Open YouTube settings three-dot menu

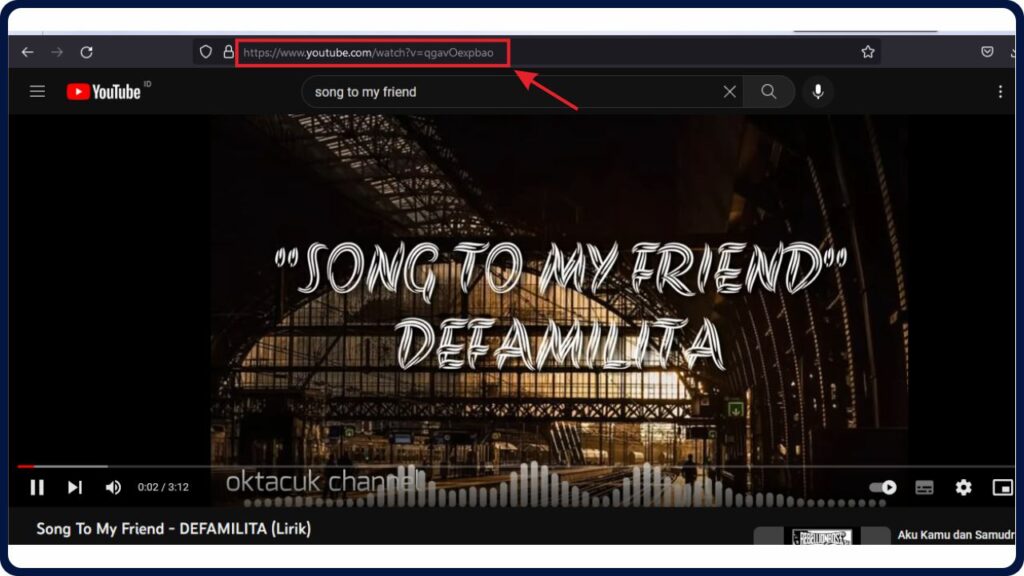1000,91
